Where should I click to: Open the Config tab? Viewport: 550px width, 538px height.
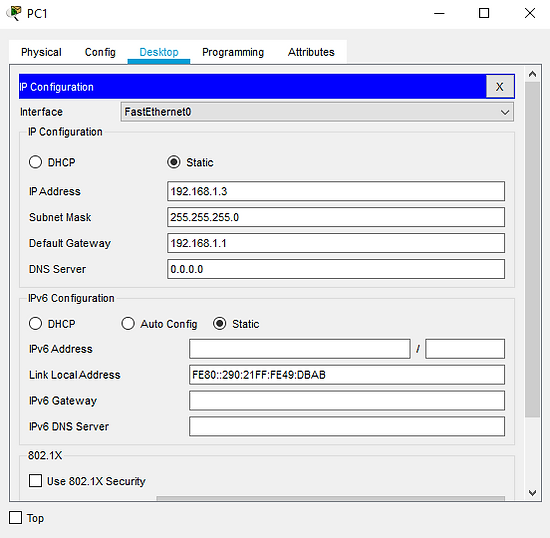pos(100,52)
